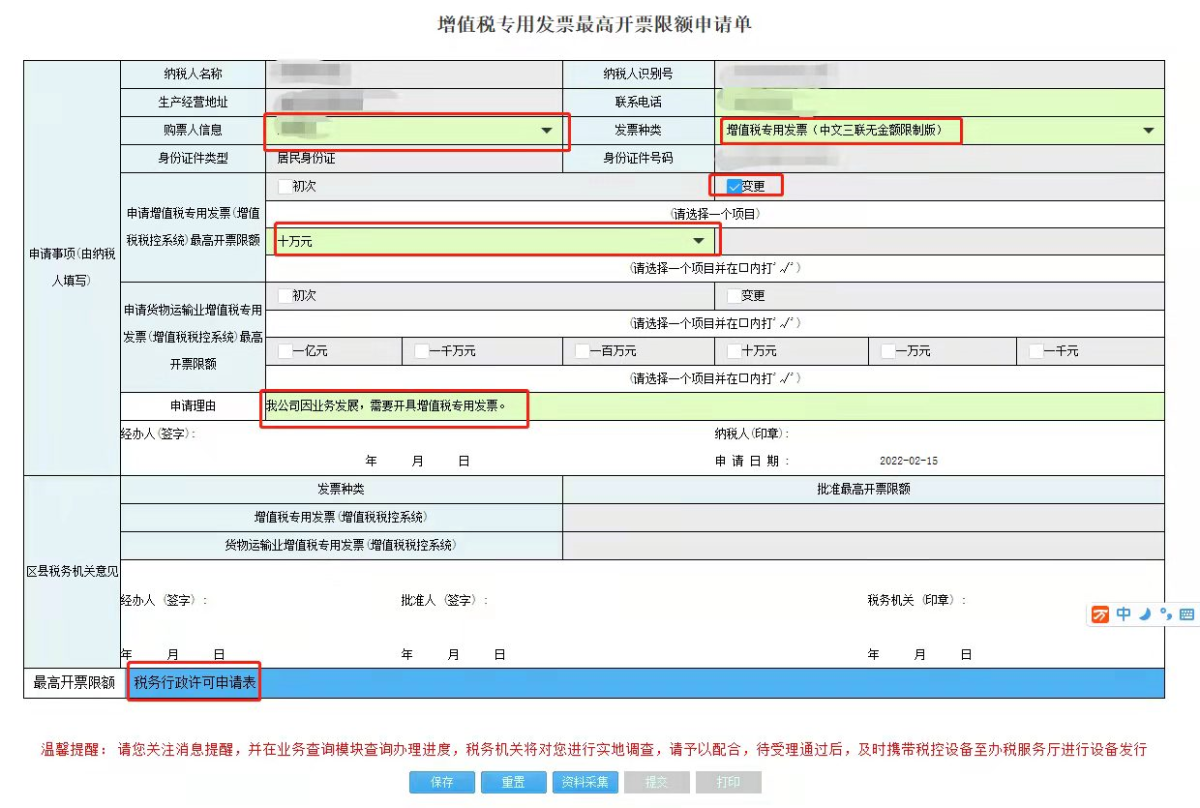Select the 一百万元 checkbox
The height and width of the screenshot is (808, 1200).
pos(582,351)
